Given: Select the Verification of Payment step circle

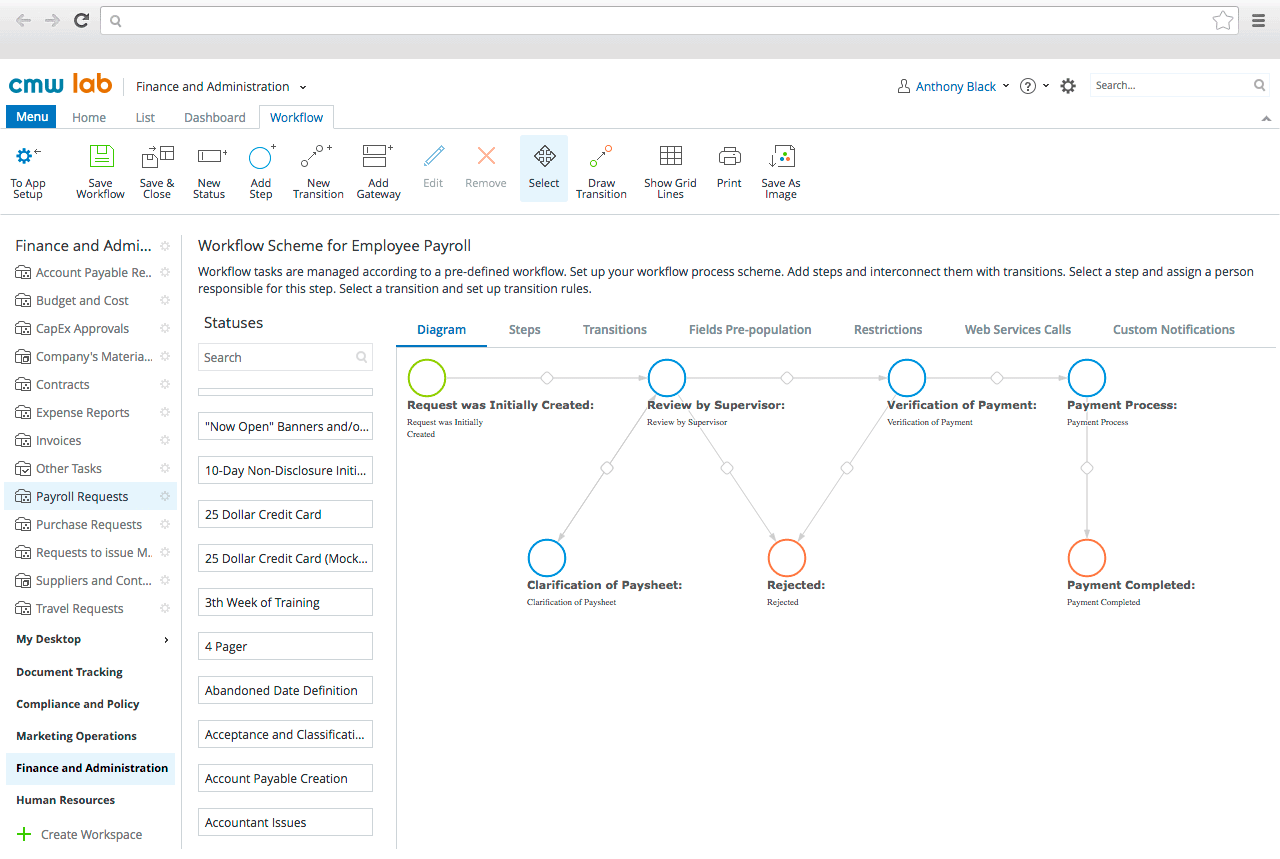Looking at the screenshot, I should tap(907, 378).
